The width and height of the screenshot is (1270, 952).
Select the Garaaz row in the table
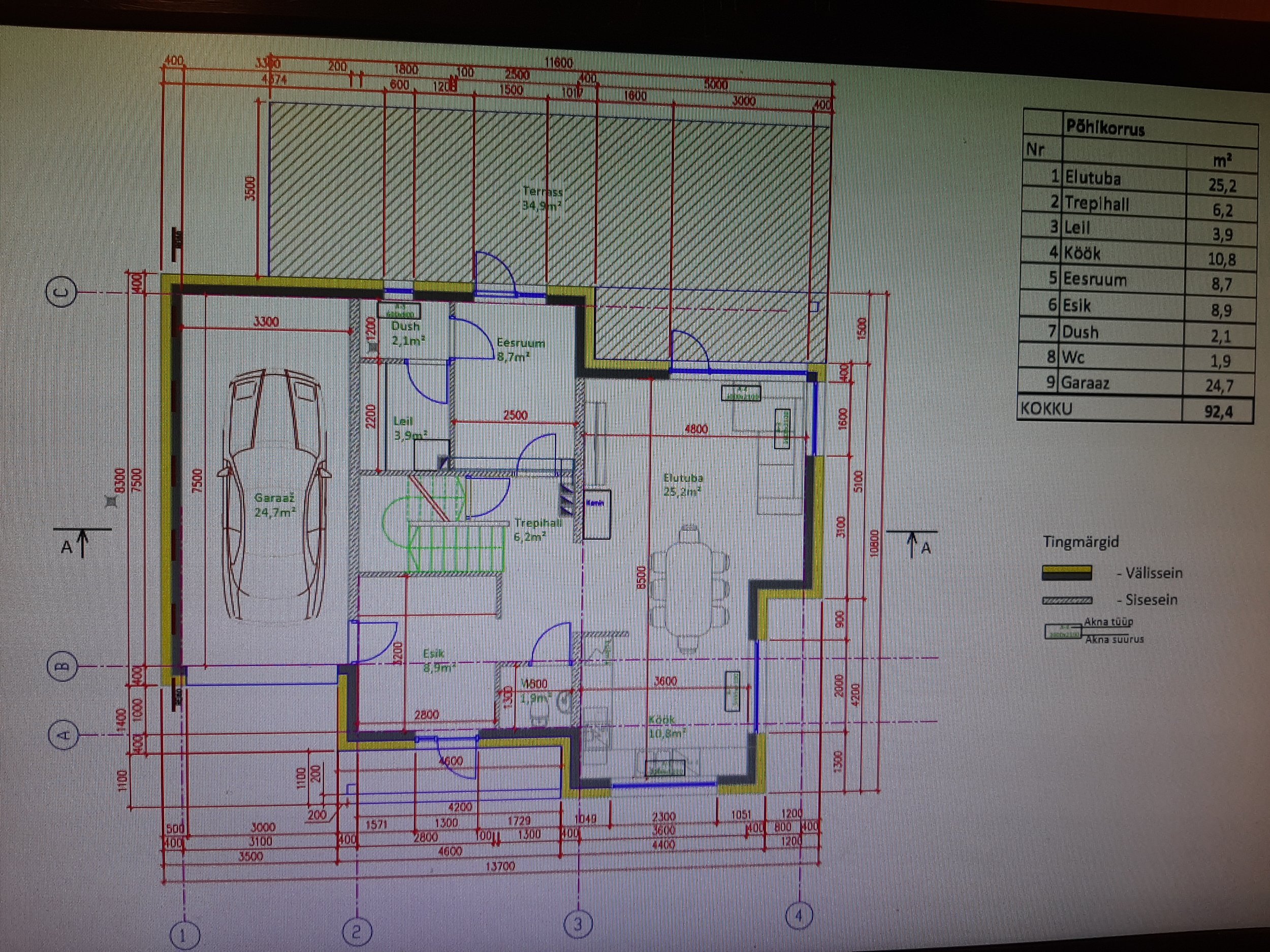pyautogui.click(x=1085, y=383)
